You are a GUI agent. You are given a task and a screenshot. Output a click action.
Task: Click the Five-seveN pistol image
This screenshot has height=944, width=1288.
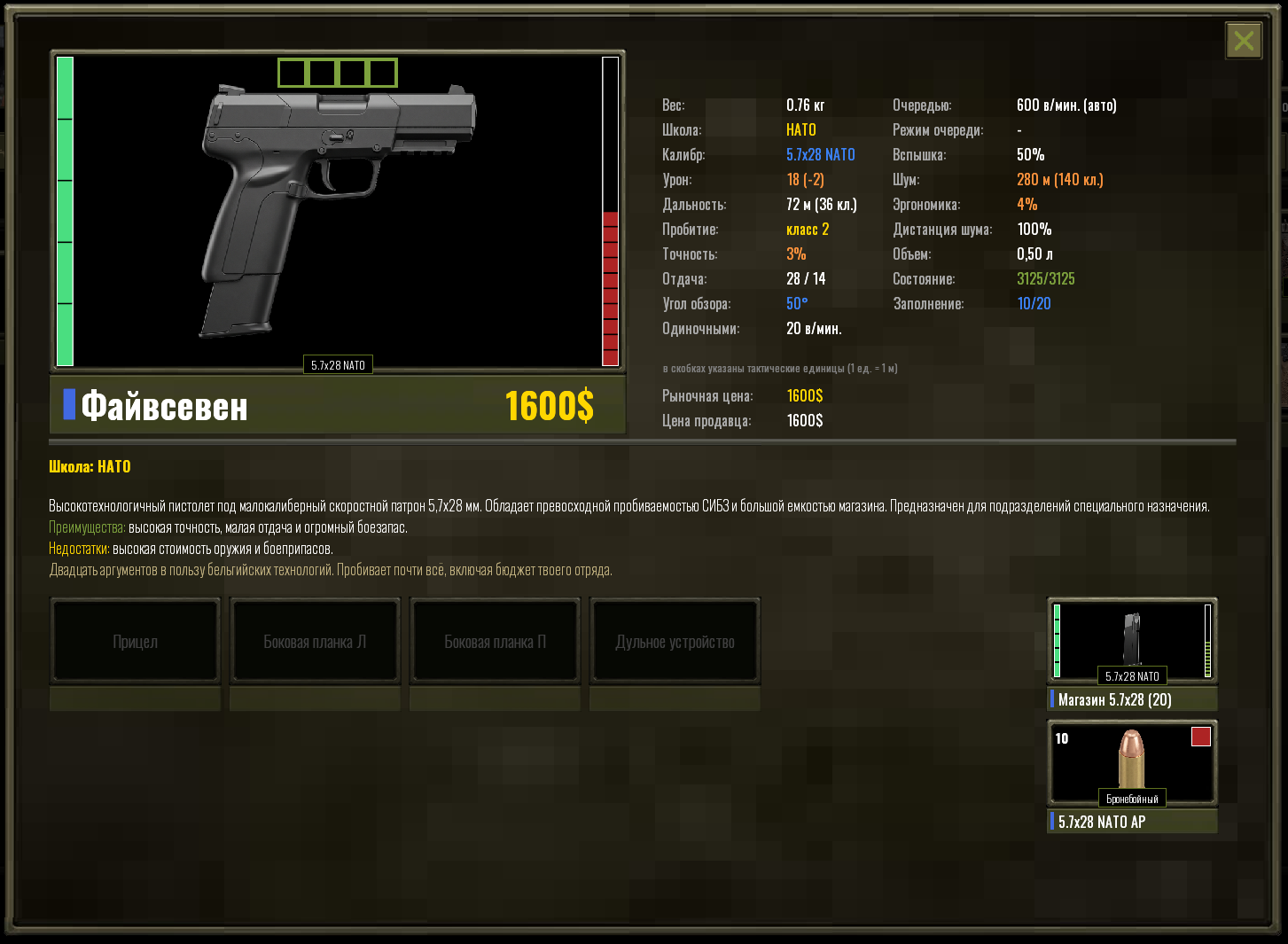pyautogui.click(x=340, y=210)
